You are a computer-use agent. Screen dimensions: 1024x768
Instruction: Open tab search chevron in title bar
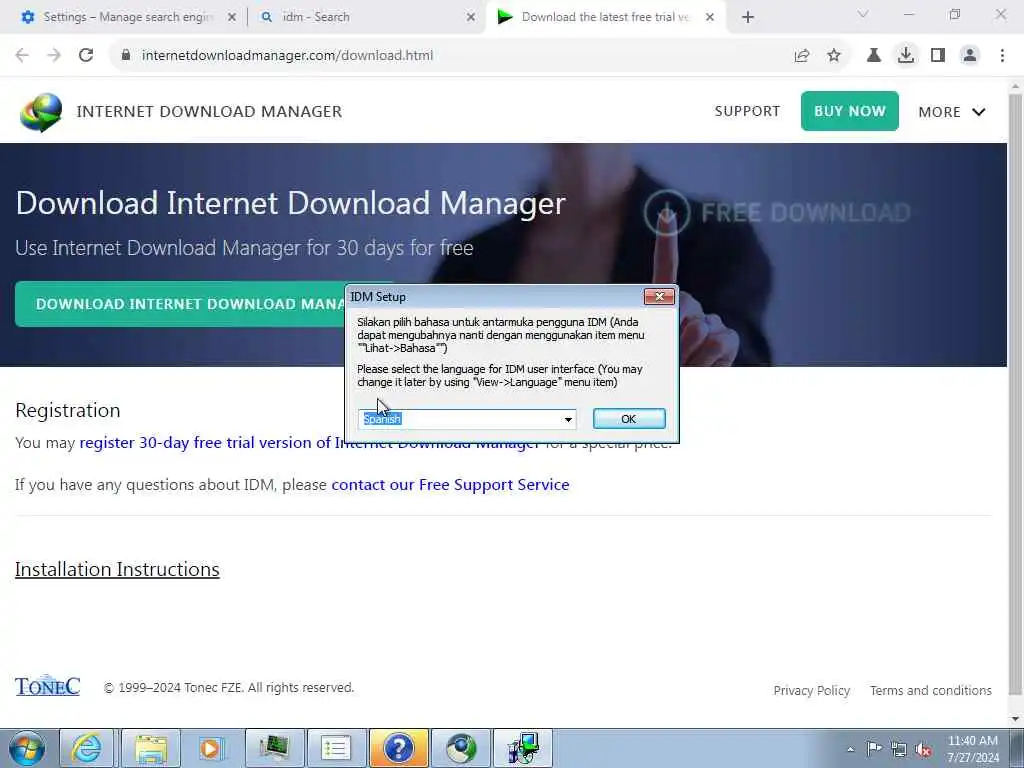tap(863, 14)
